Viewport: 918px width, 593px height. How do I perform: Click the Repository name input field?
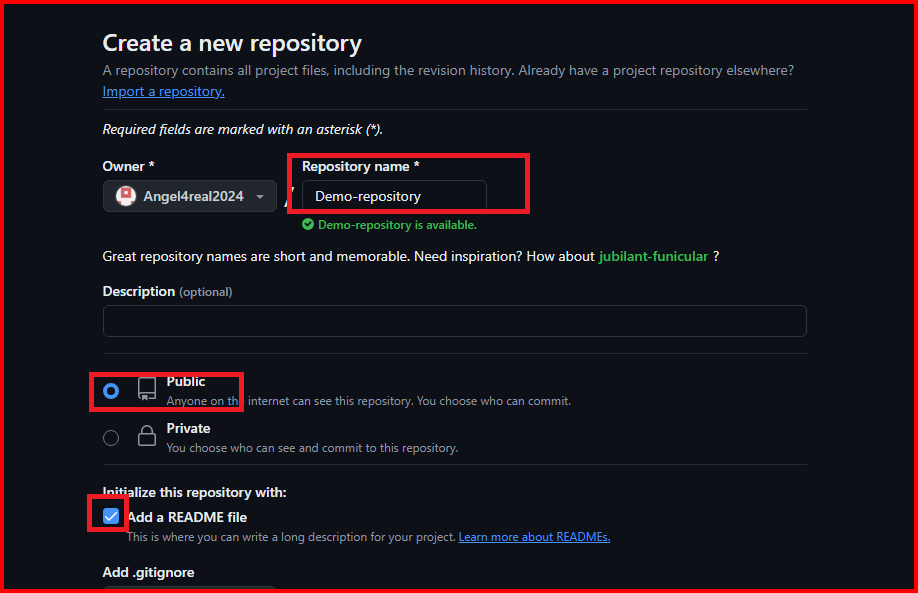tap(394, 196)
